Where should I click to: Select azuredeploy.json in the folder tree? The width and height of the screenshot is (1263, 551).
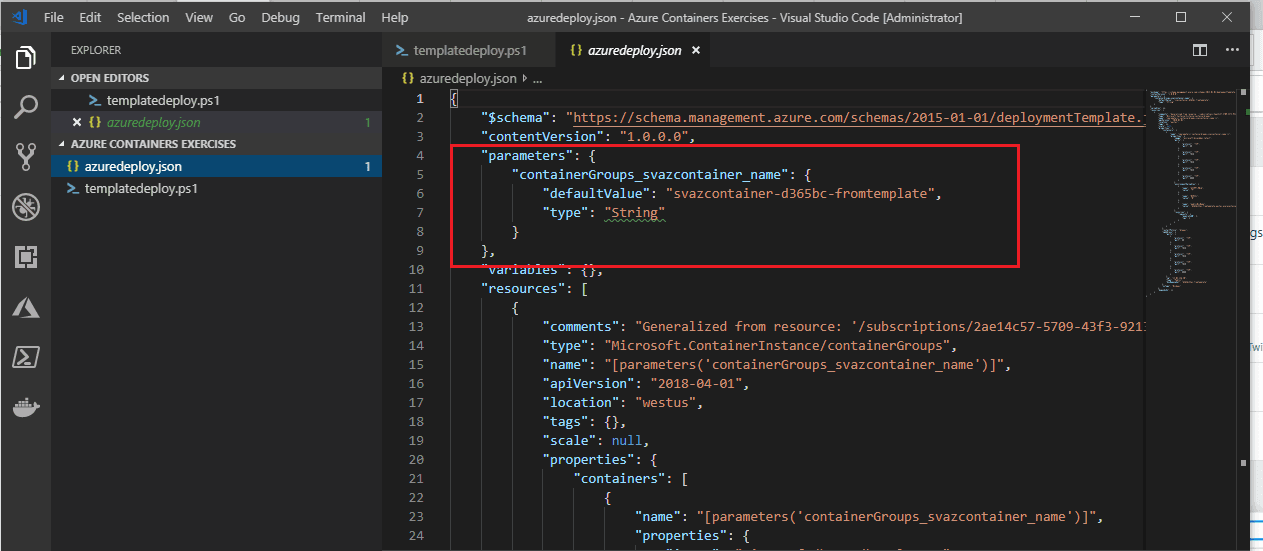tap(216, 167)
